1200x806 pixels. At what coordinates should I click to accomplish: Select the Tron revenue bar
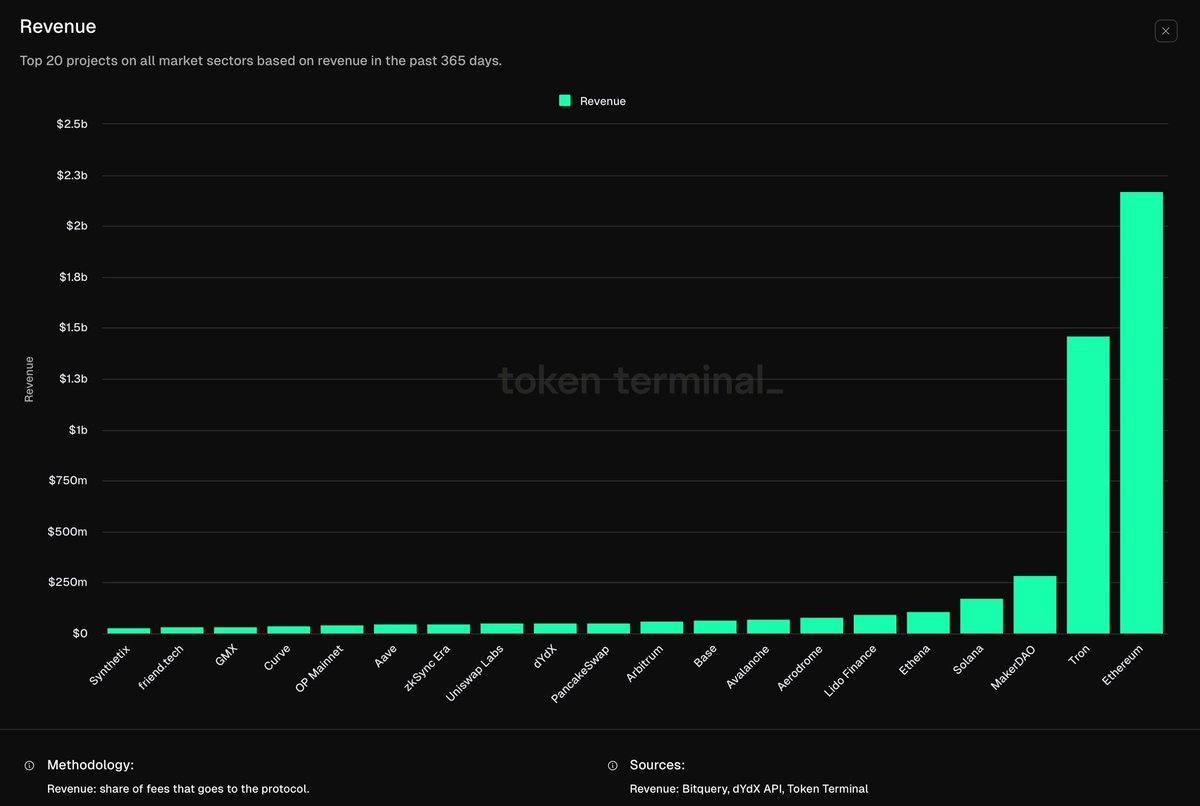pyautogui.click(x=1088, y=484)
